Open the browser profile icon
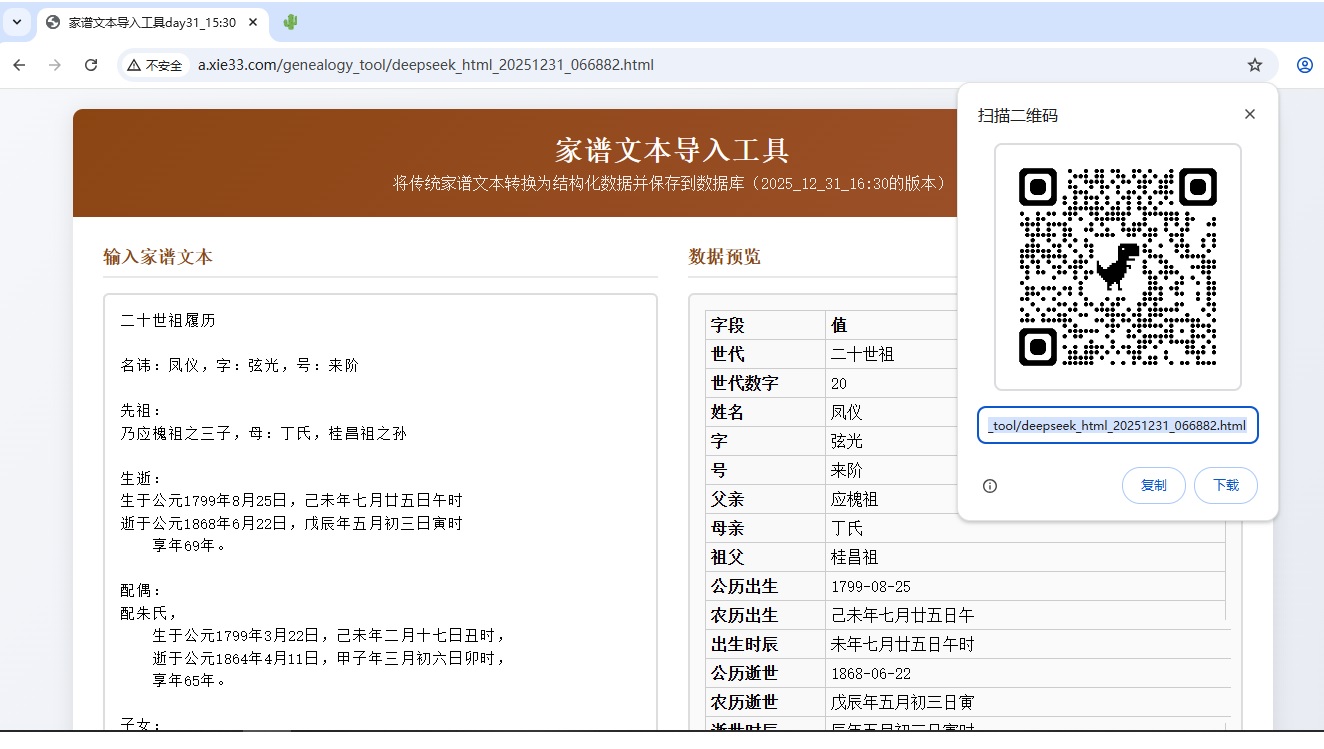The height and width of the screenshot is (749, 1324). point(1304,65)
